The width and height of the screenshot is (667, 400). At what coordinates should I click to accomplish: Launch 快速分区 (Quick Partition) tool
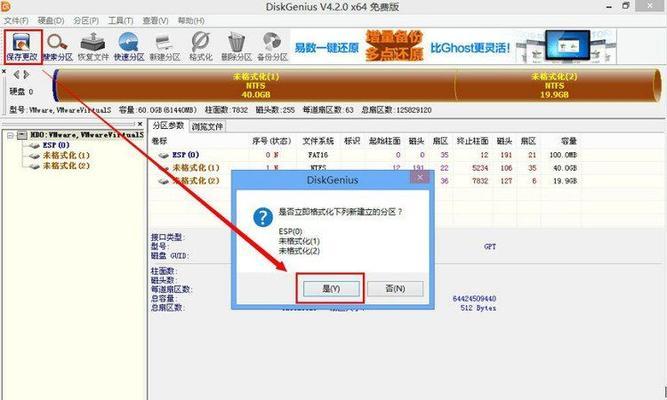[x=129, y=46]
